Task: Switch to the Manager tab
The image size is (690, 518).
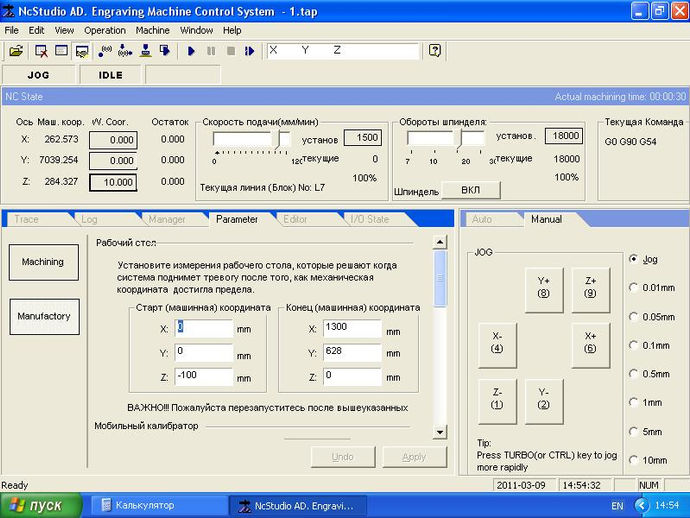Action: tap(167, 219)
